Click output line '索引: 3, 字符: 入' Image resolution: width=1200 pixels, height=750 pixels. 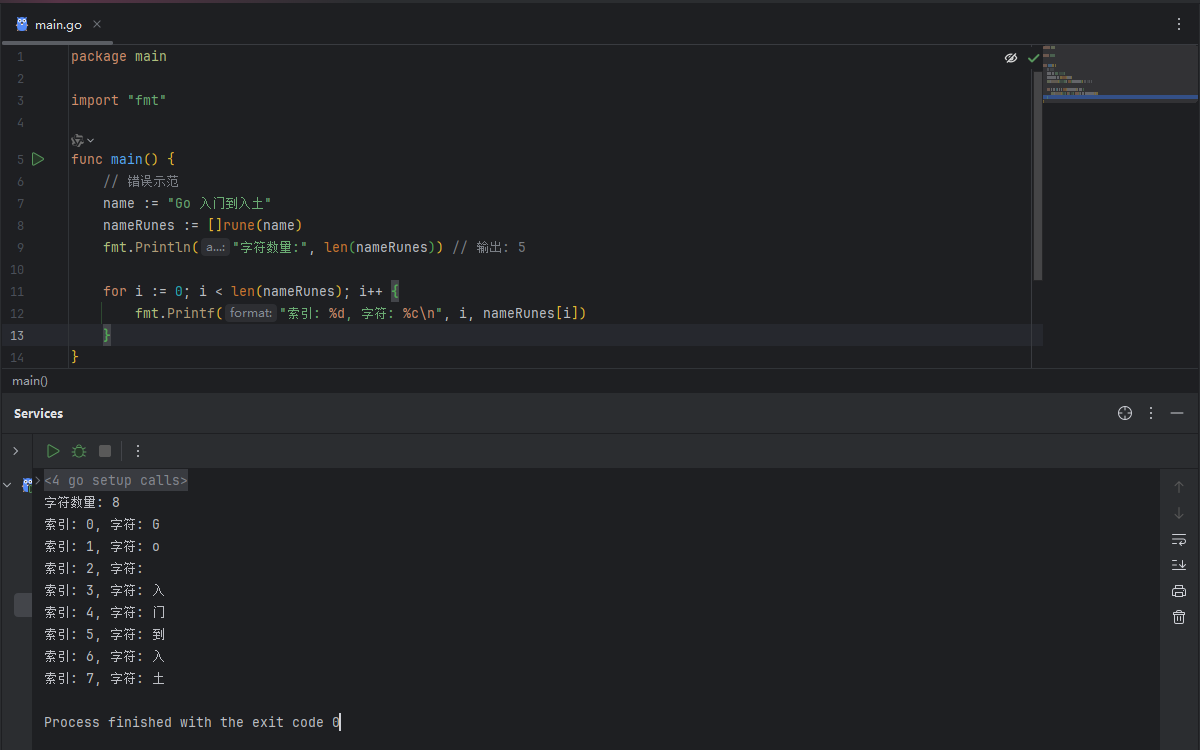coord(104,591)
